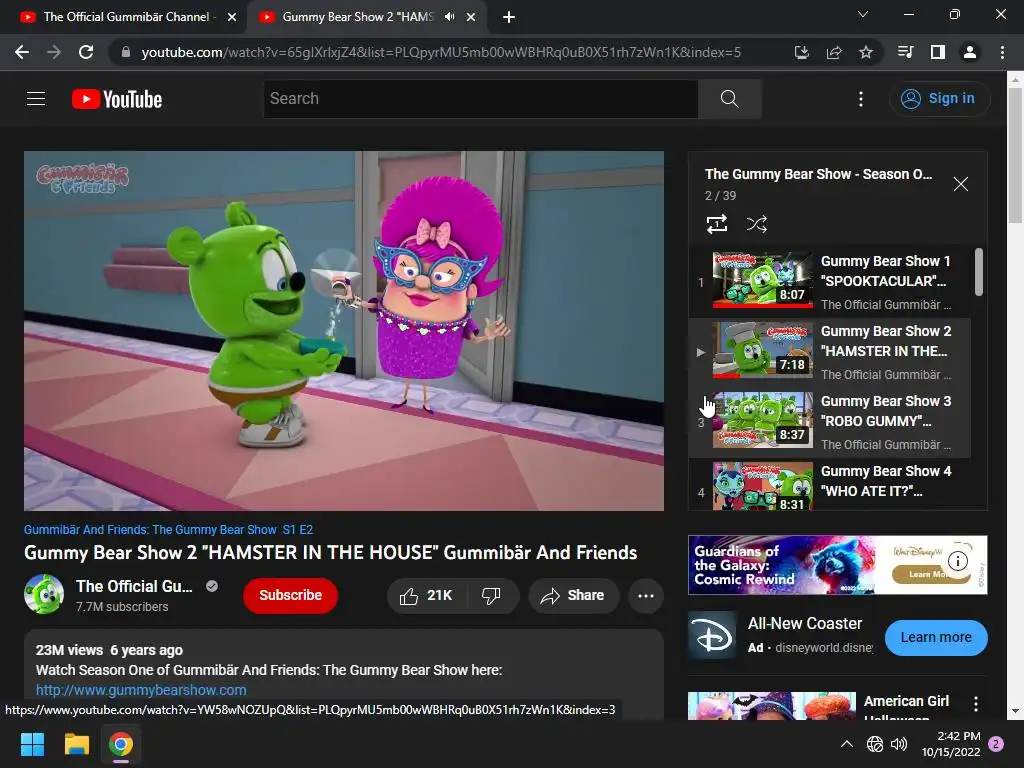Click the page vertical scrollbar thumb
Viewport: 1024px width, 768px height.
pyautogui.click(x=1015, y=155)
